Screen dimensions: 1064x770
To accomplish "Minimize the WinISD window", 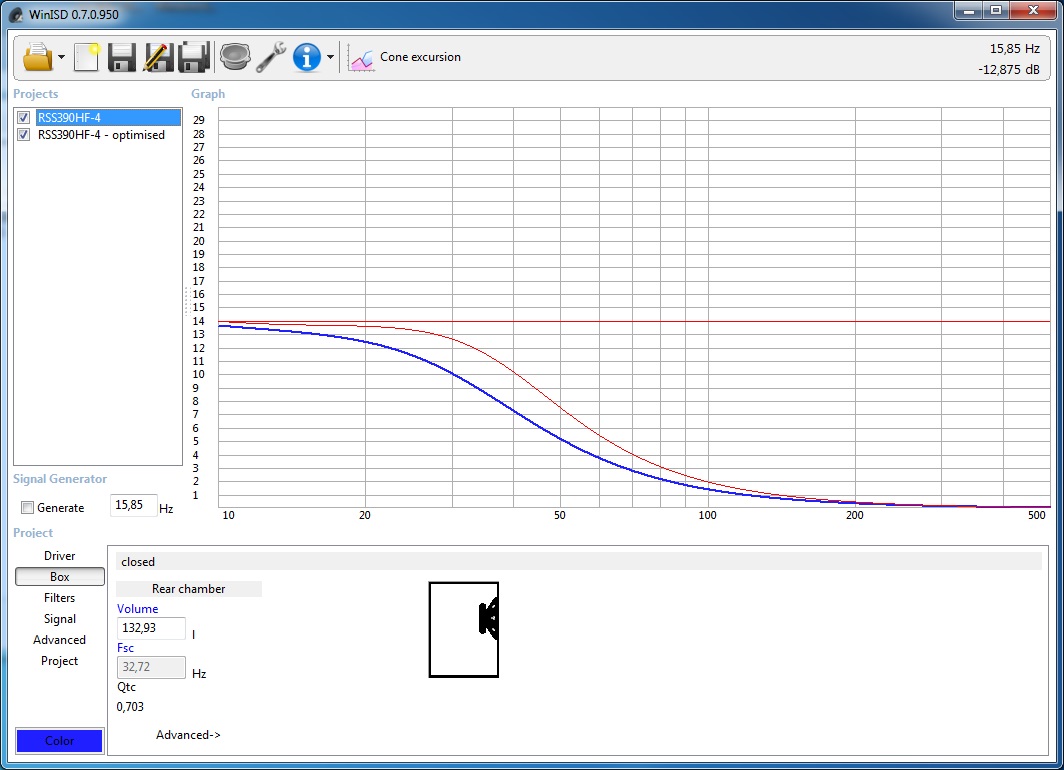I will coord(968,10).
